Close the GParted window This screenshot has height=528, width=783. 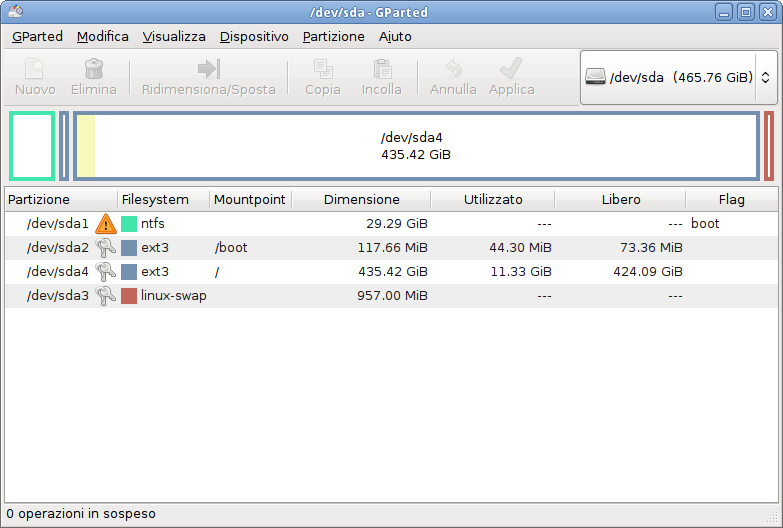click(x=768, y=12)
